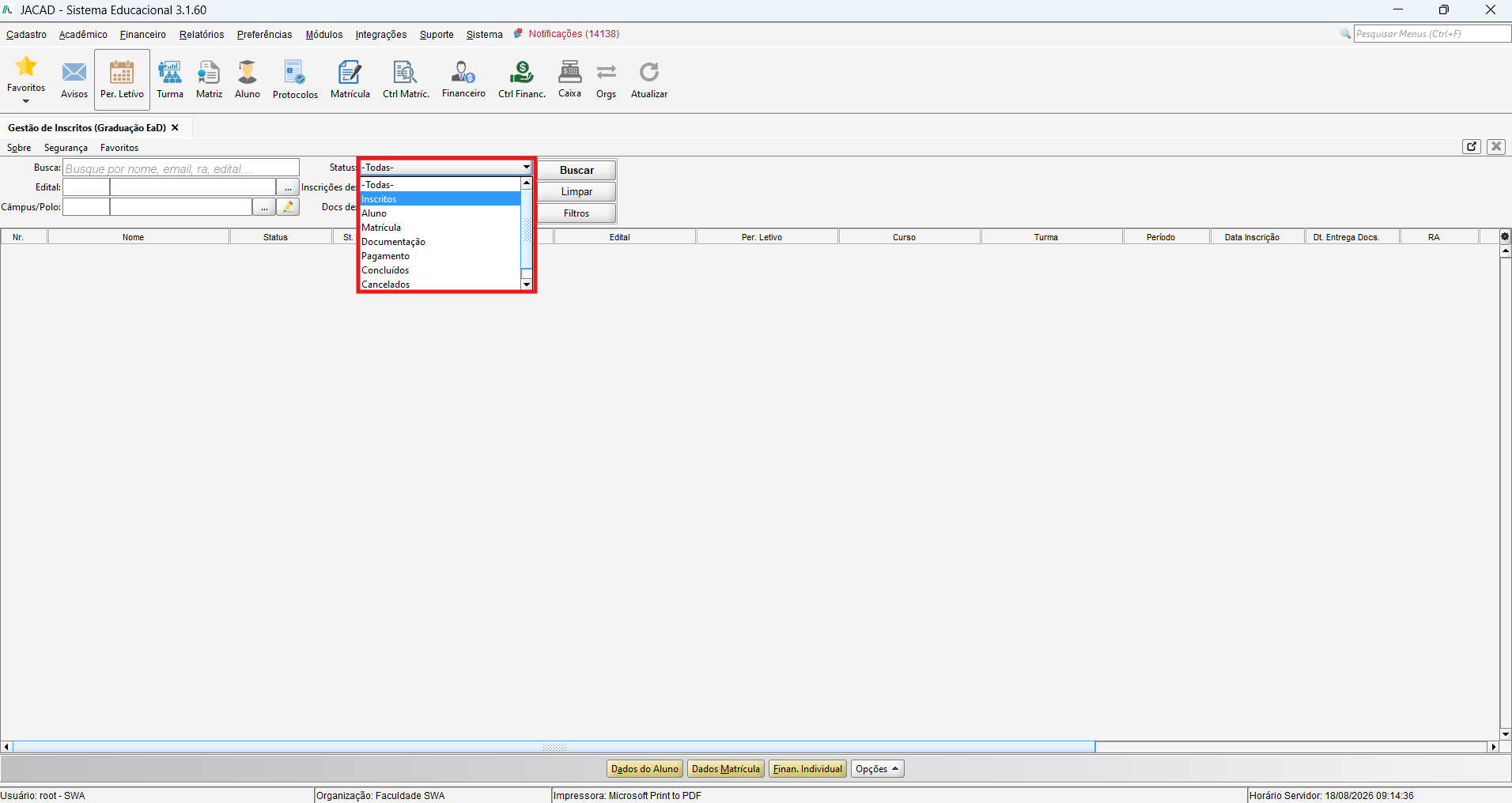Image resolution: width=1512 pixels, height=803 pixels.
Task: Open the Orgs switch icon
Action: click(607, 73)
